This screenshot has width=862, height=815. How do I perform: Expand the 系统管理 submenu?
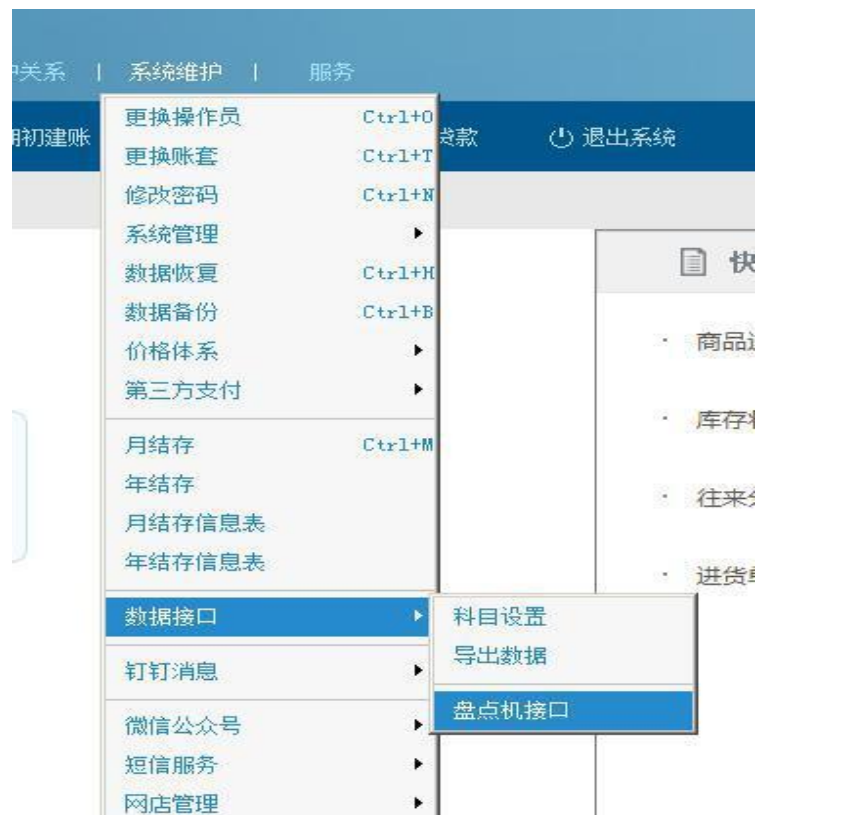click(171, 234)
